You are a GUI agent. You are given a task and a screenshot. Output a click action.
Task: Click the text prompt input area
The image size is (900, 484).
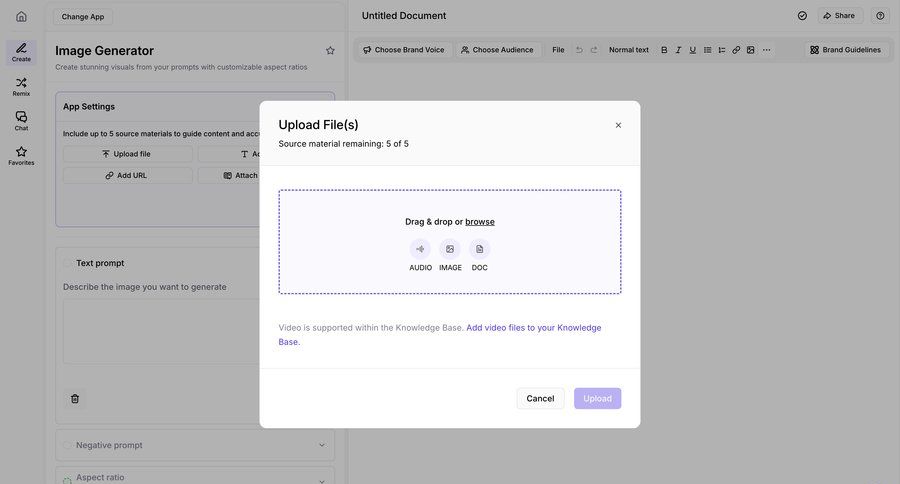(161, 331)
